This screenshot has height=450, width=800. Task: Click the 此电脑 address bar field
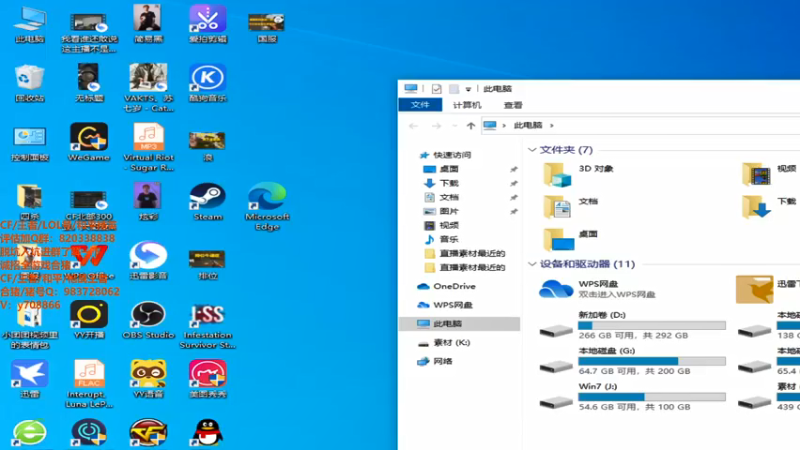tap(640, 126)
